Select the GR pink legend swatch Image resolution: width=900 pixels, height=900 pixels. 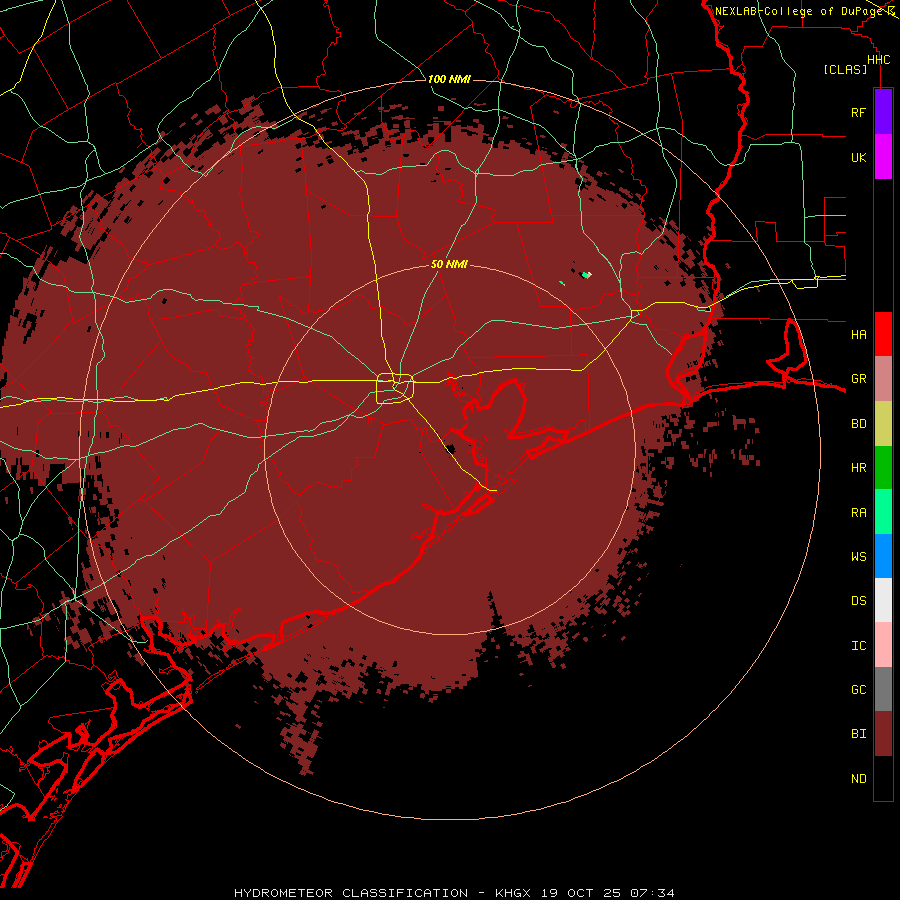coord(883,379)
